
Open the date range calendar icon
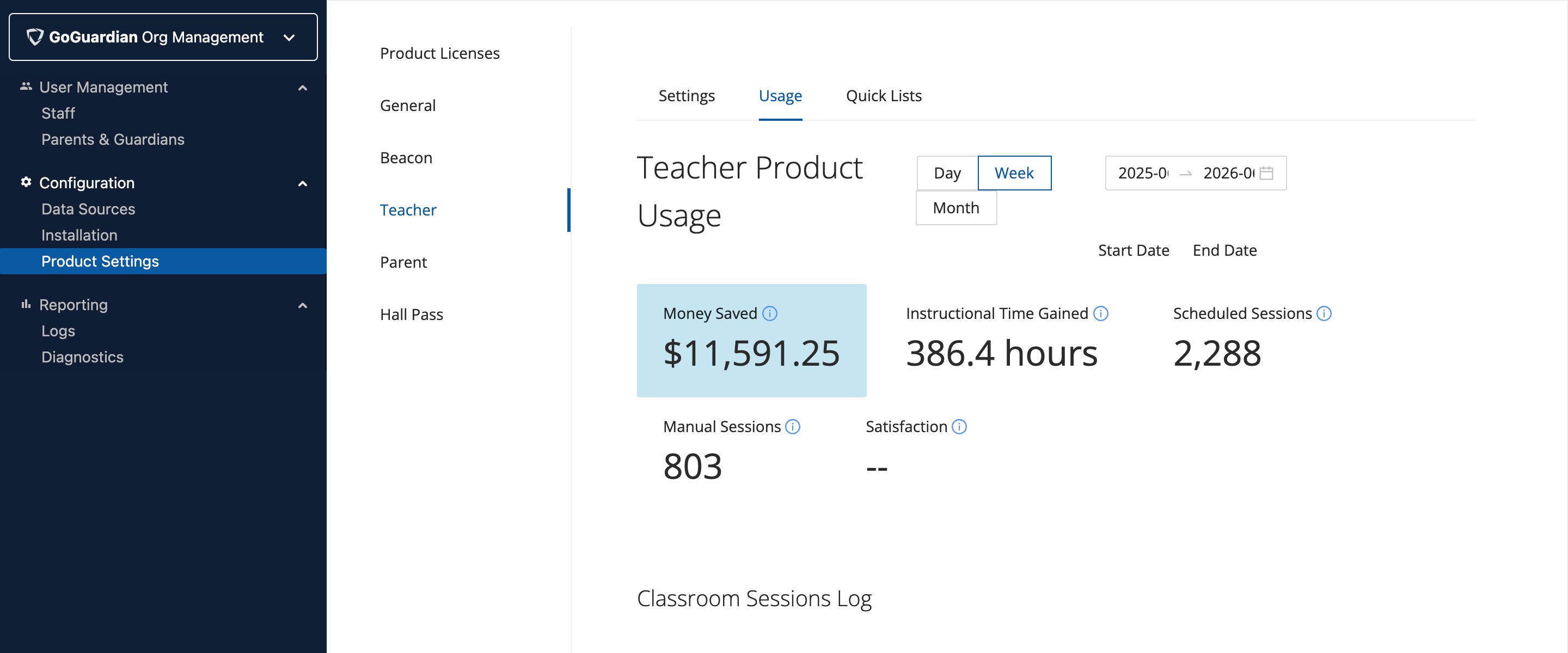click(x=1266, y=174)
